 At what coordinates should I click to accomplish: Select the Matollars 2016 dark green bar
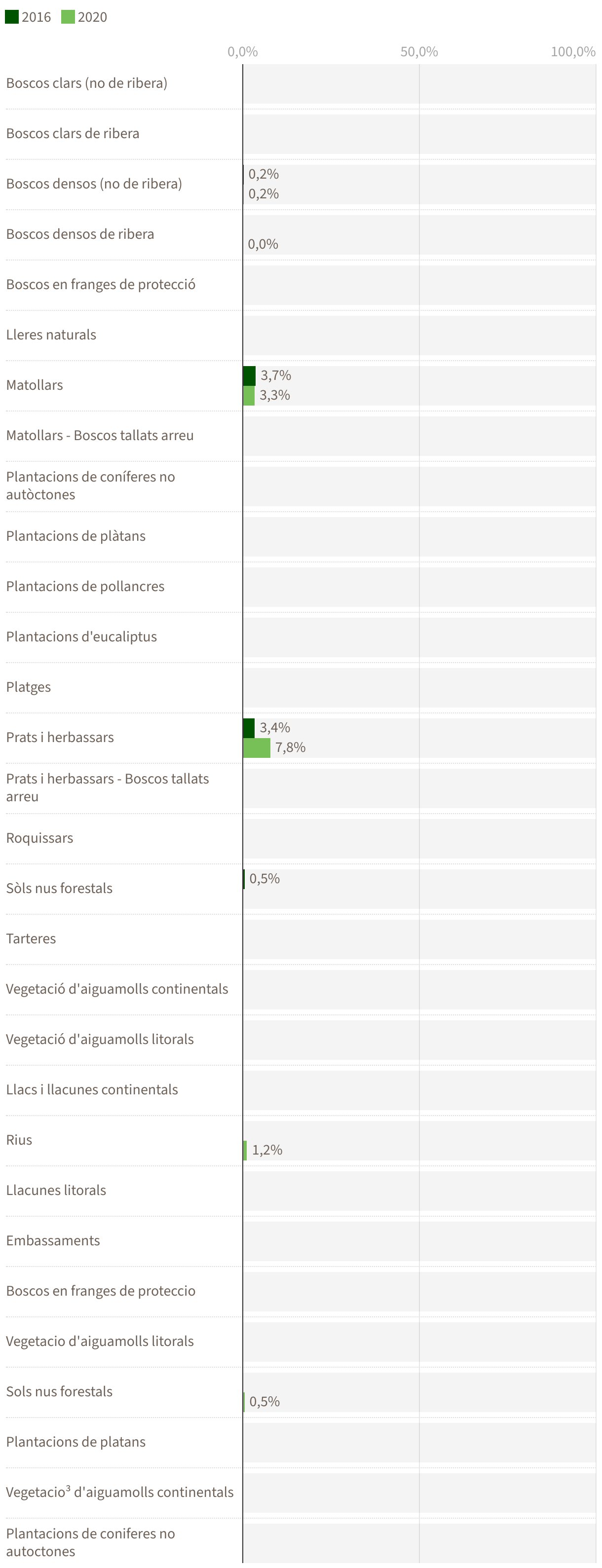pyautogui.click(x=249, y=375)
